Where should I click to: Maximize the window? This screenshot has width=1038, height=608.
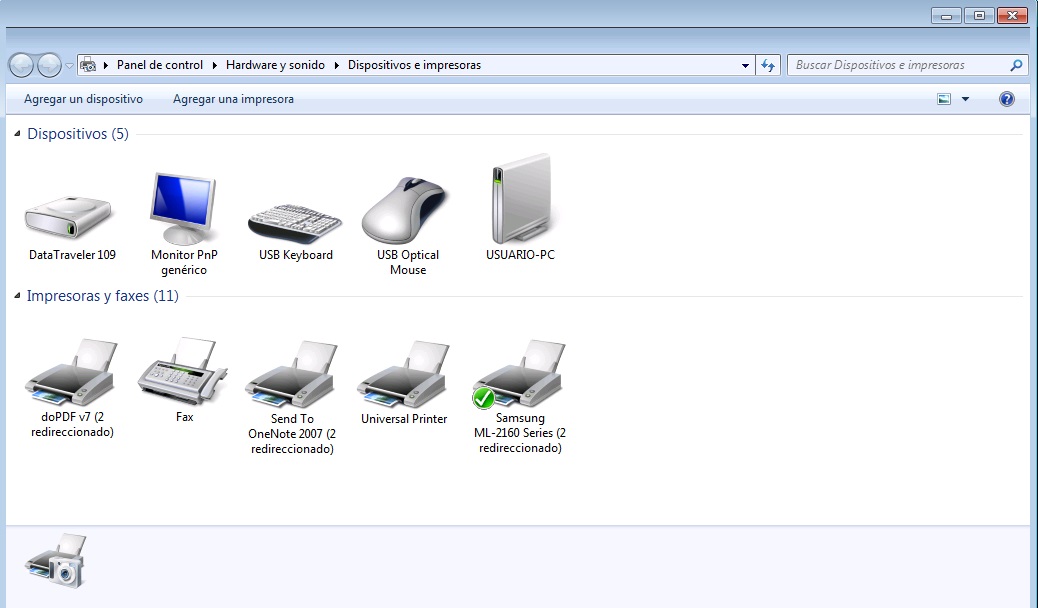979,15
